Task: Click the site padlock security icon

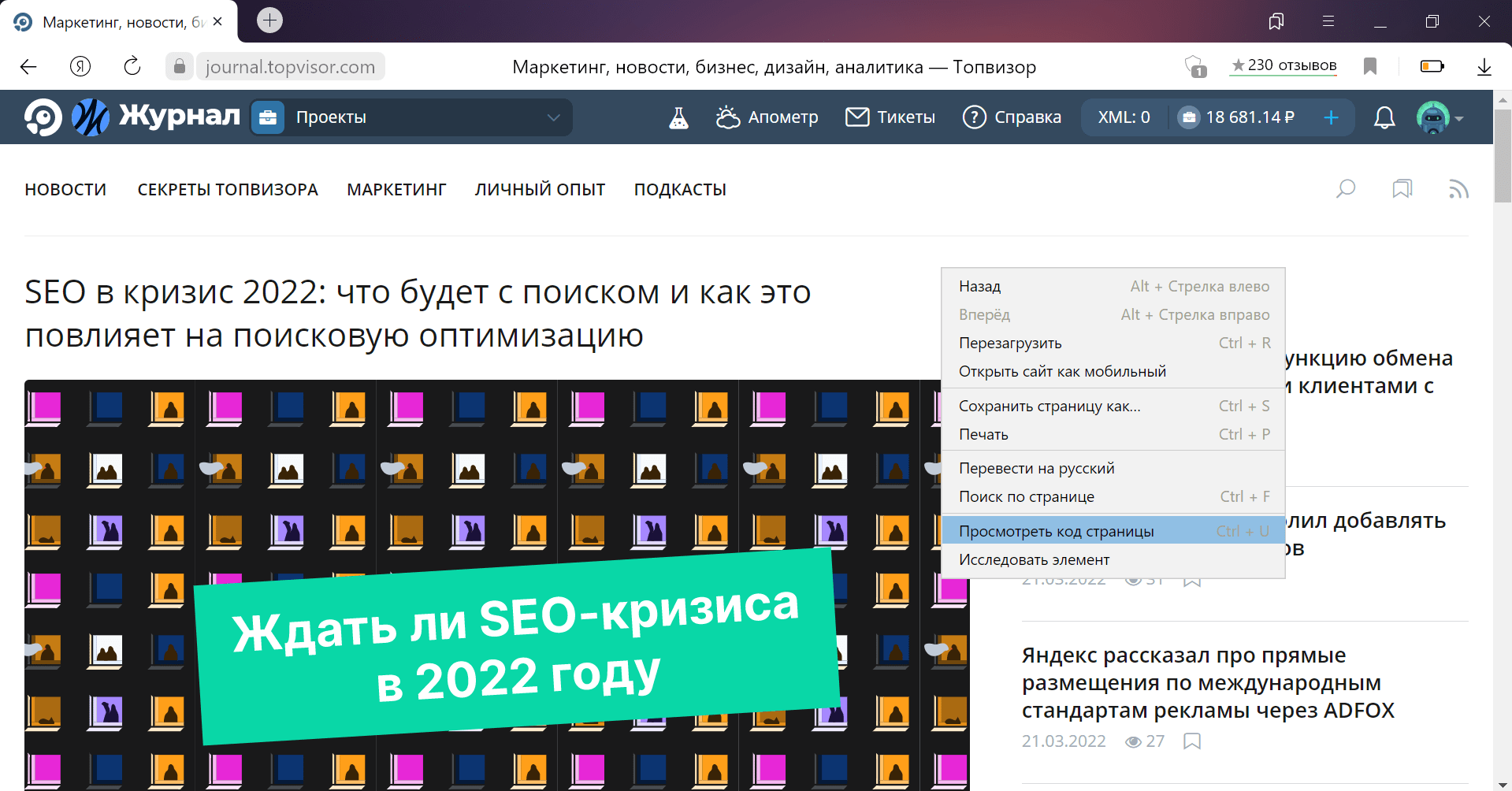Action: (179, 67)
